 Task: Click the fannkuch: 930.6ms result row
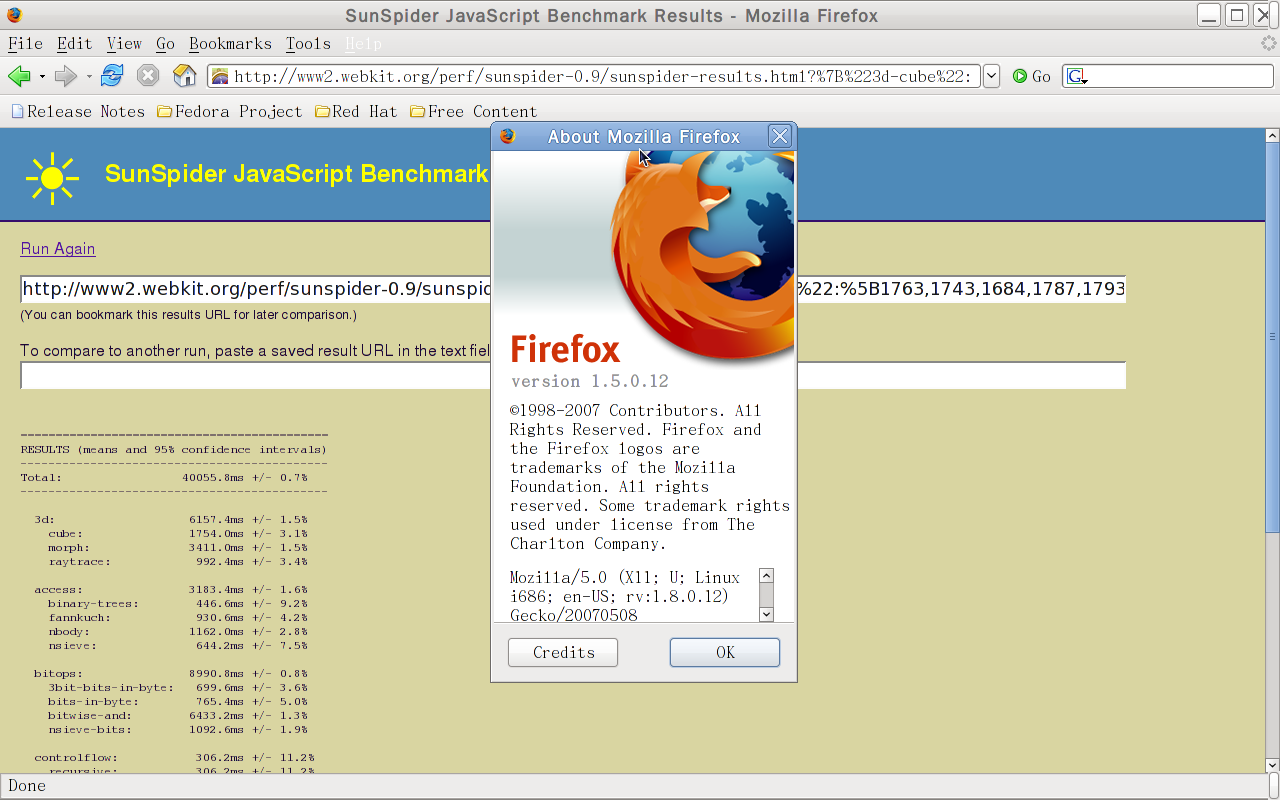click(178, 618)
